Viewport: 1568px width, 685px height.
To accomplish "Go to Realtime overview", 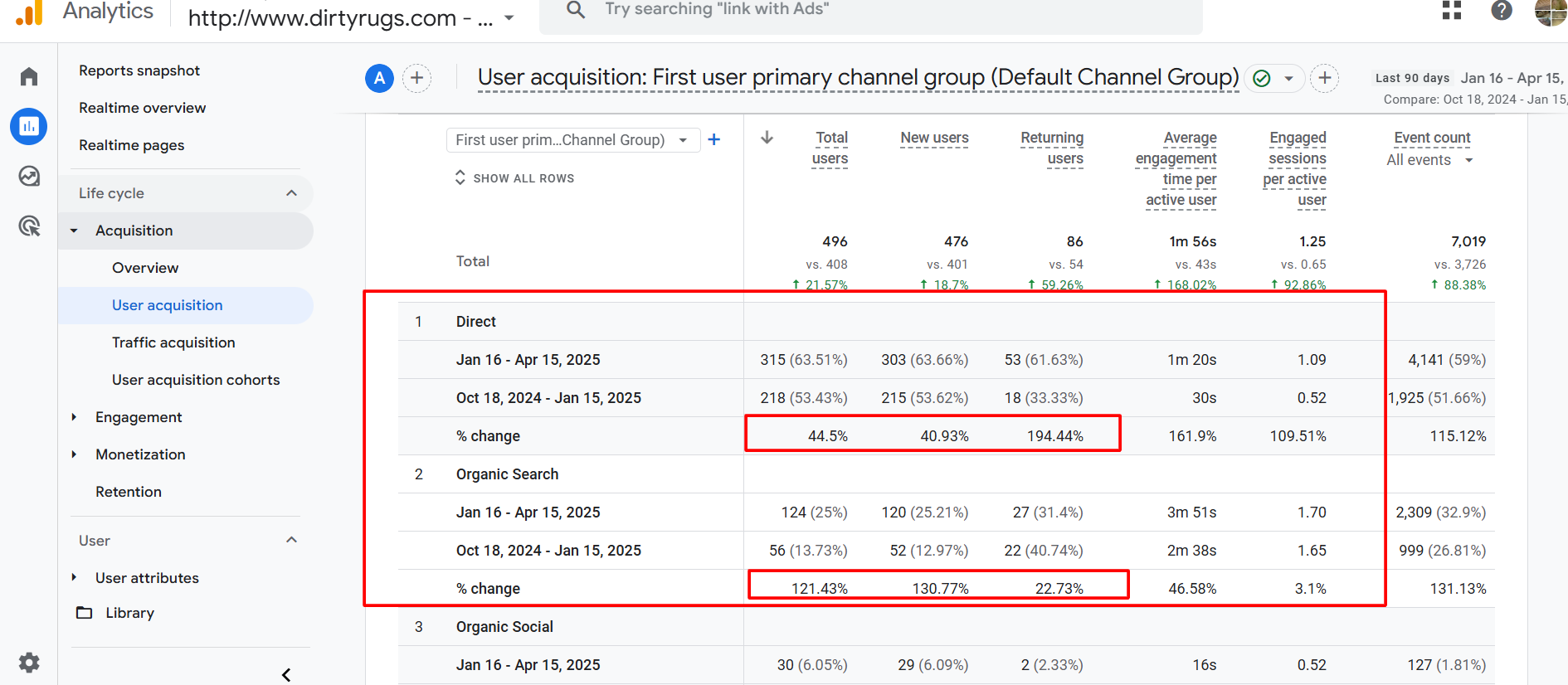I will click(142, 108).
